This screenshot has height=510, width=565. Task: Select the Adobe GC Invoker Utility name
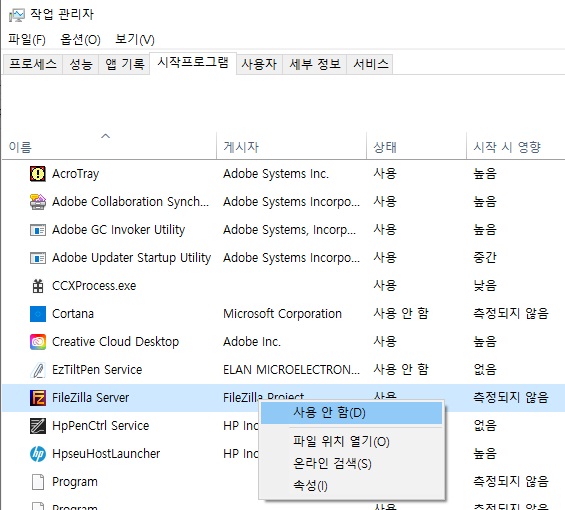119,230
